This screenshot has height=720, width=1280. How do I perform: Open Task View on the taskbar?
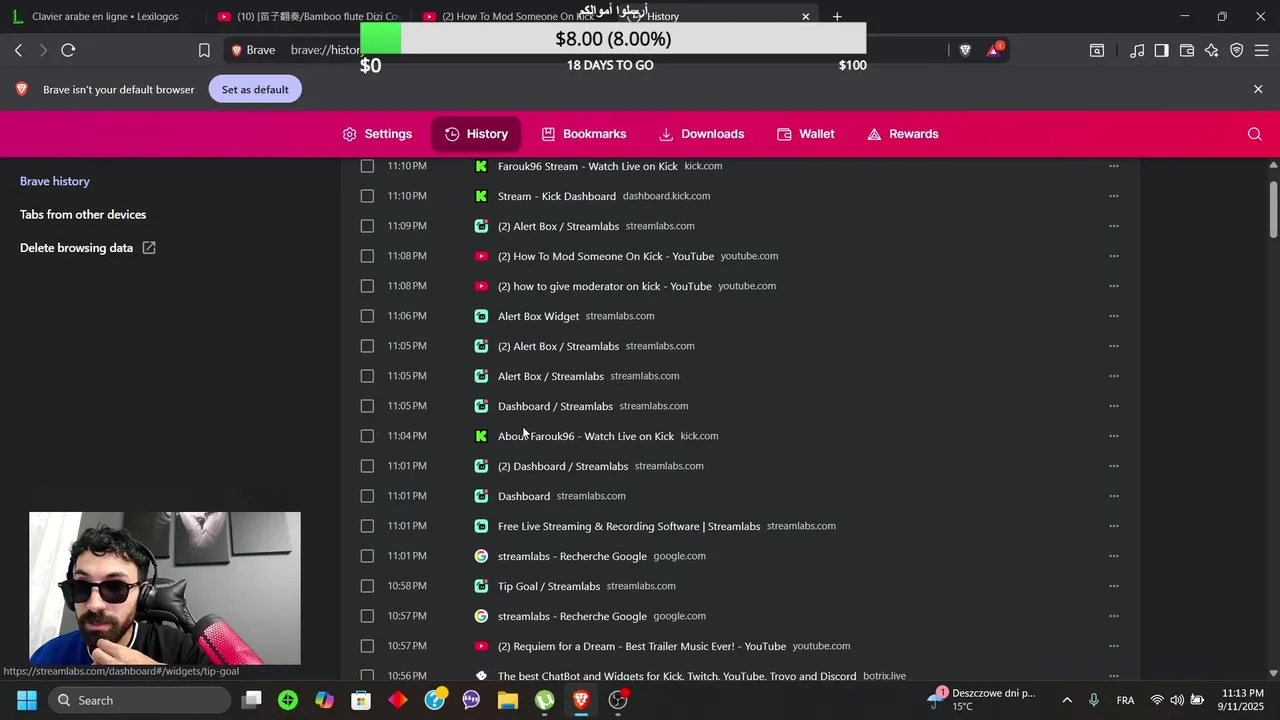click(252, 700)
